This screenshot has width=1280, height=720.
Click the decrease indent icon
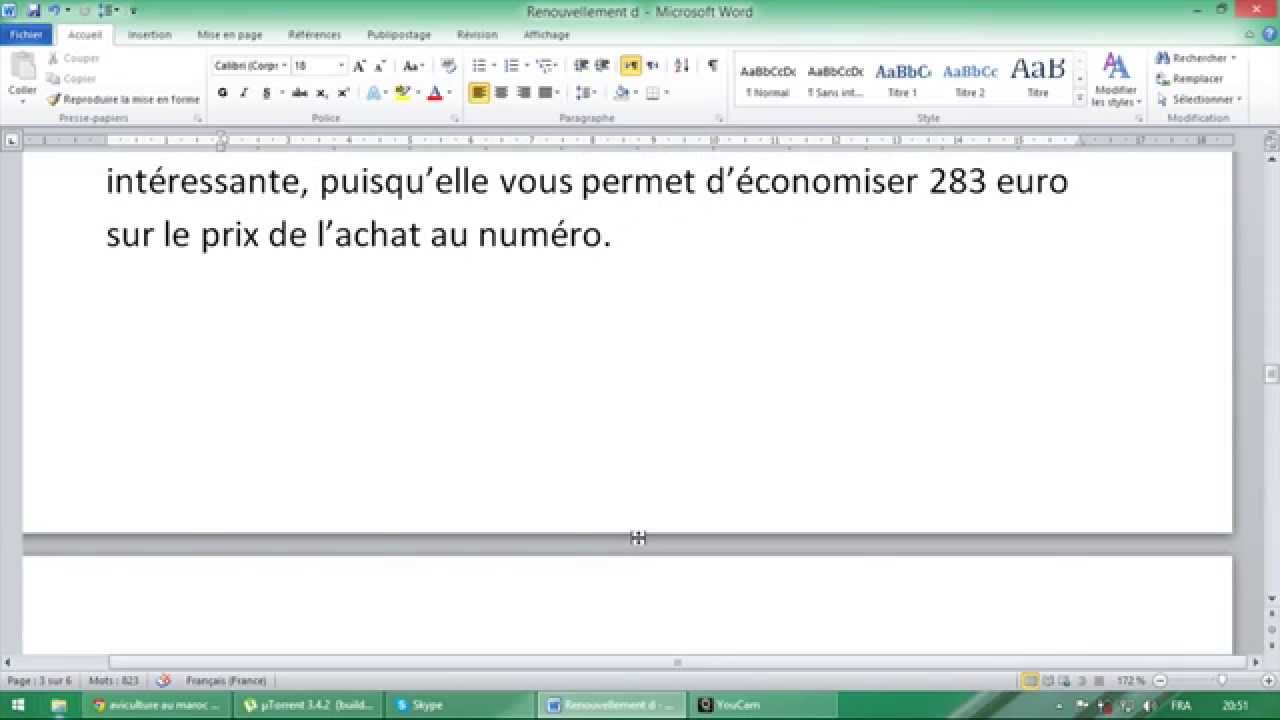[x=581, y=66]
